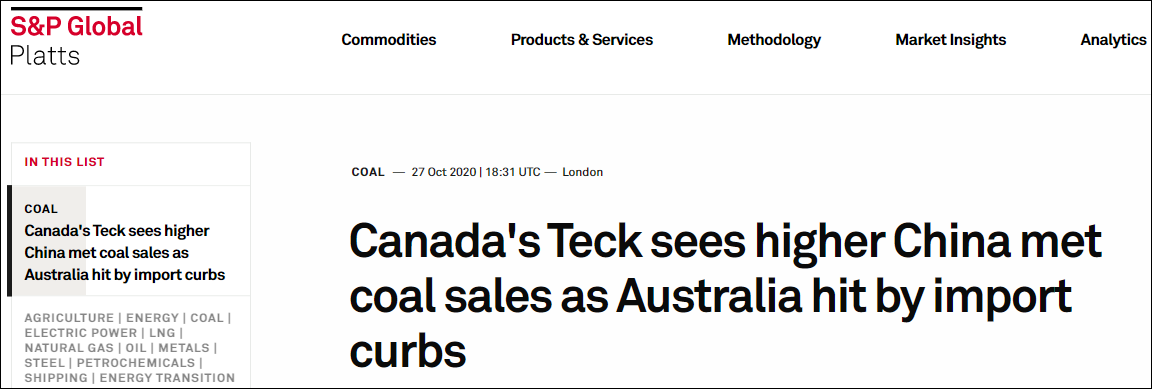This screenshot has height=389, width=1152.
Task: Click the COAL category tag above headline
Action: [368, 172]
